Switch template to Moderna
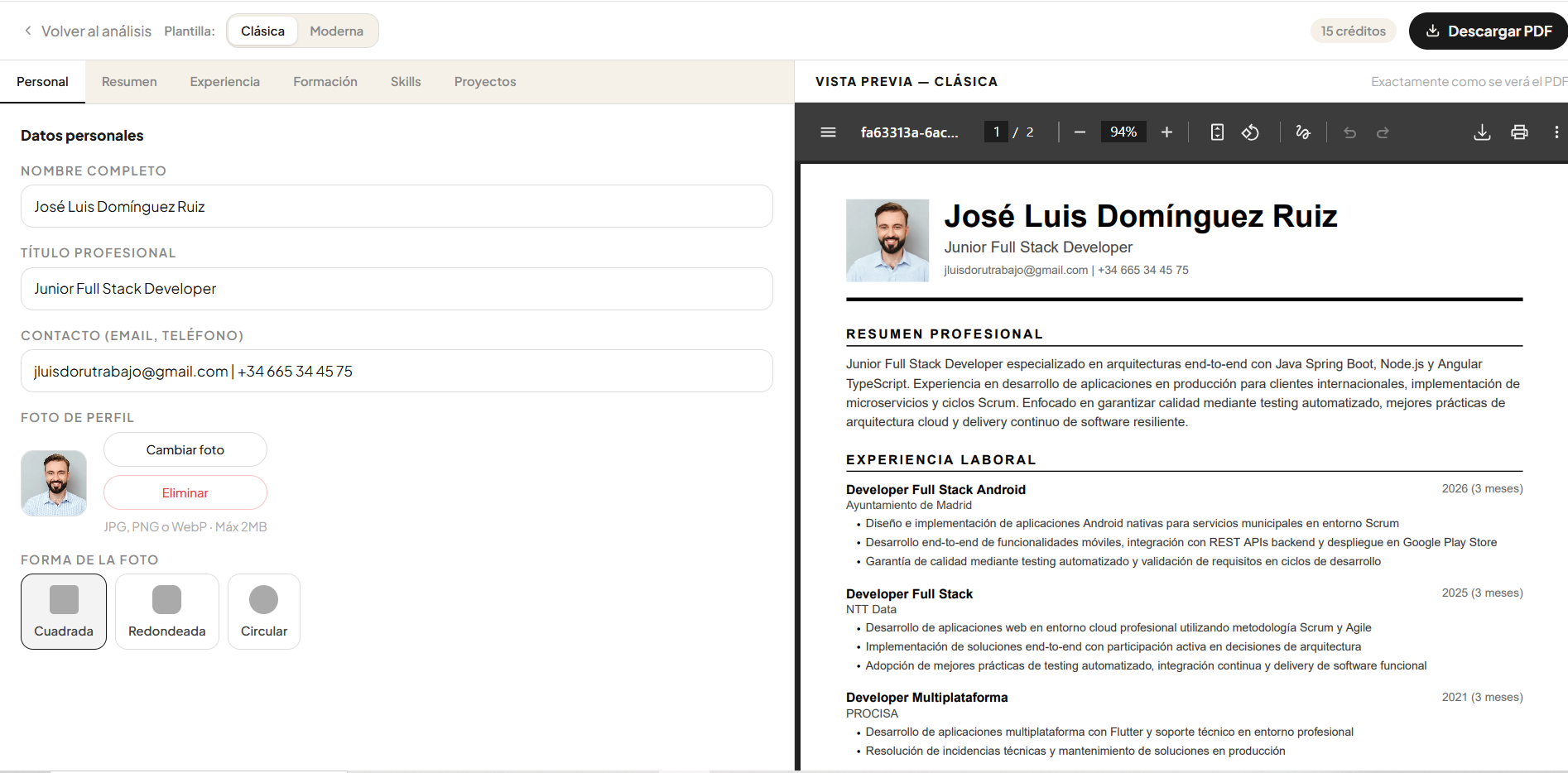1568x773 pixels. 336,31
